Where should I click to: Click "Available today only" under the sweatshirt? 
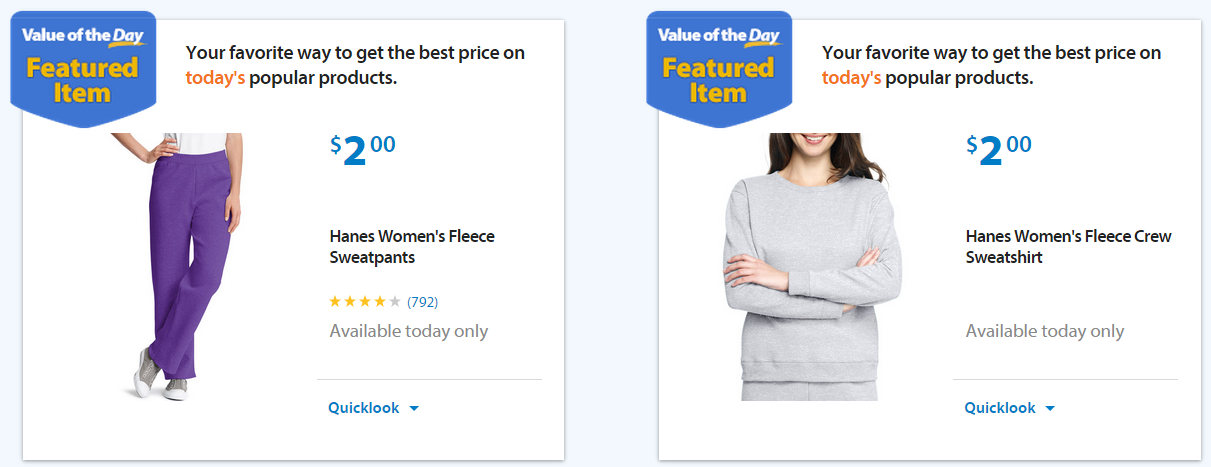pos(1045,331)
